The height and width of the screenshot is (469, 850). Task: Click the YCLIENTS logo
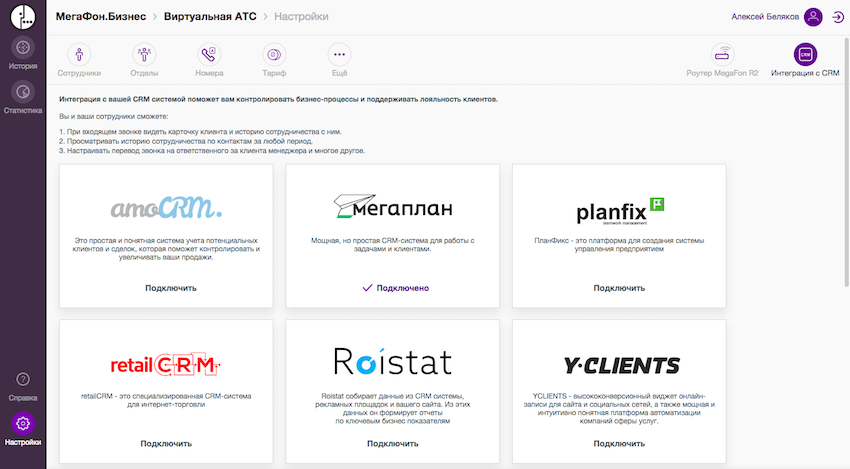[621, 366]
